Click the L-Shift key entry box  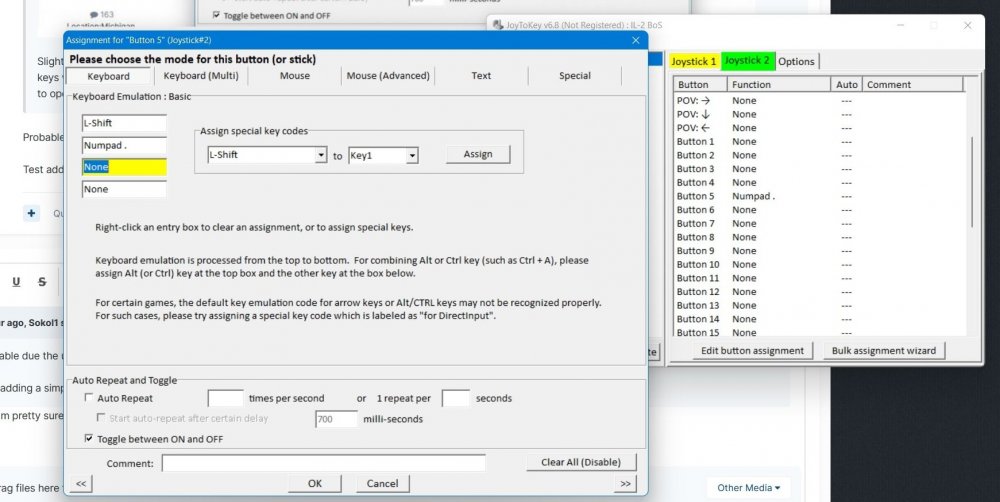pos(124,123)
